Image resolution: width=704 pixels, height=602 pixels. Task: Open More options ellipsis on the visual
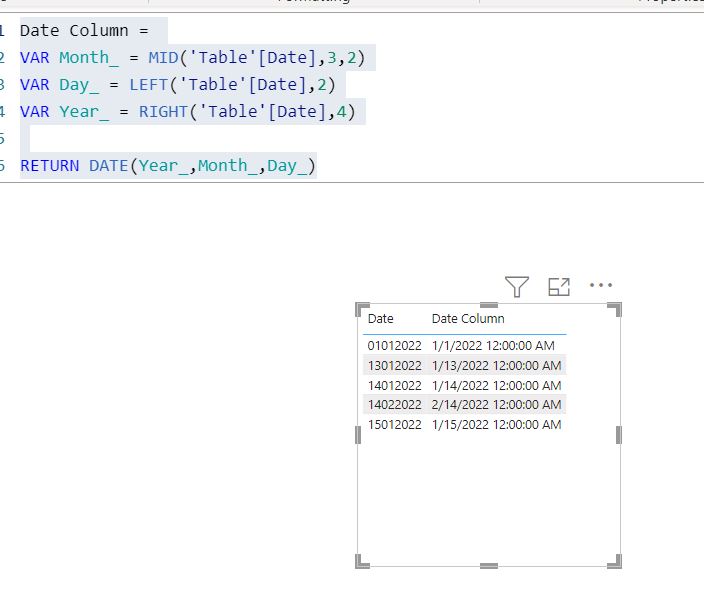[601, 285]
